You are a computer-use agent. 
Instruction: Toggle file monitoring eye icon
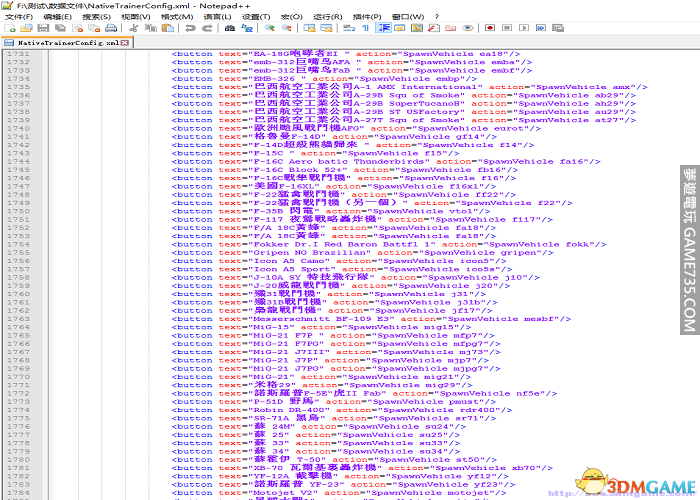click(x=467, y=28)
